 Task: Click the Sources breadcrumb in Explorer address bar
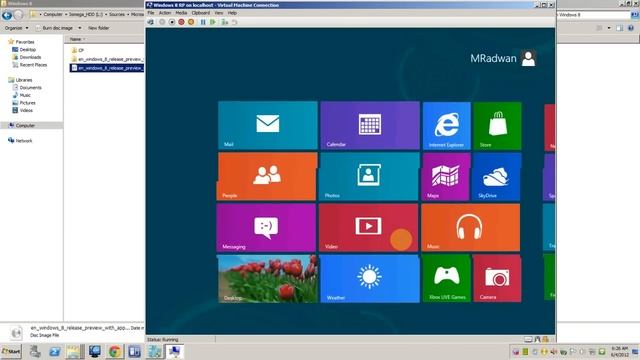pos(117,14)
